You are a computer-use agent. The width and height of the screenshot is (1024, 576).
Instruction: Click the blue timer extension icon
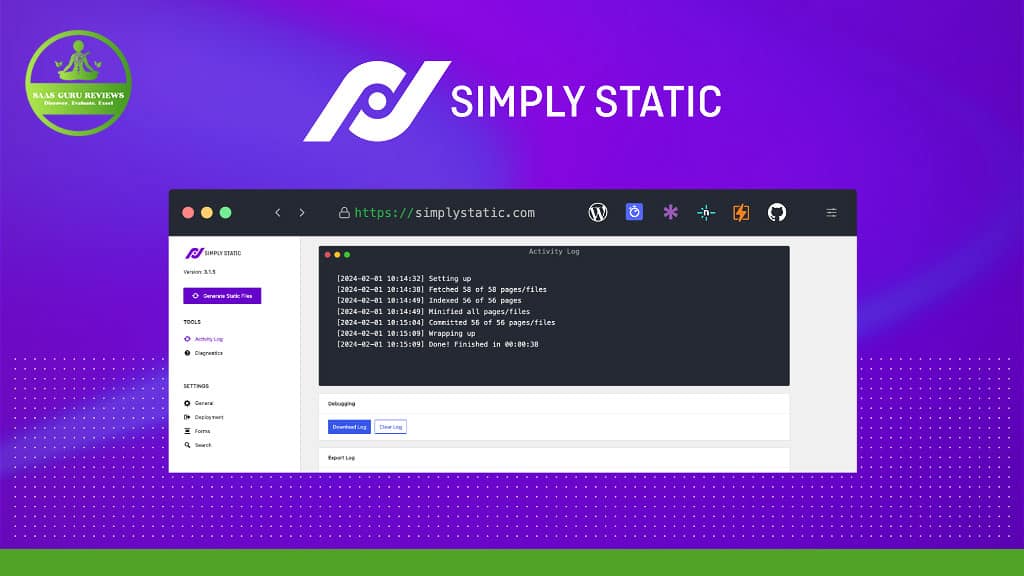click(634, 212)
